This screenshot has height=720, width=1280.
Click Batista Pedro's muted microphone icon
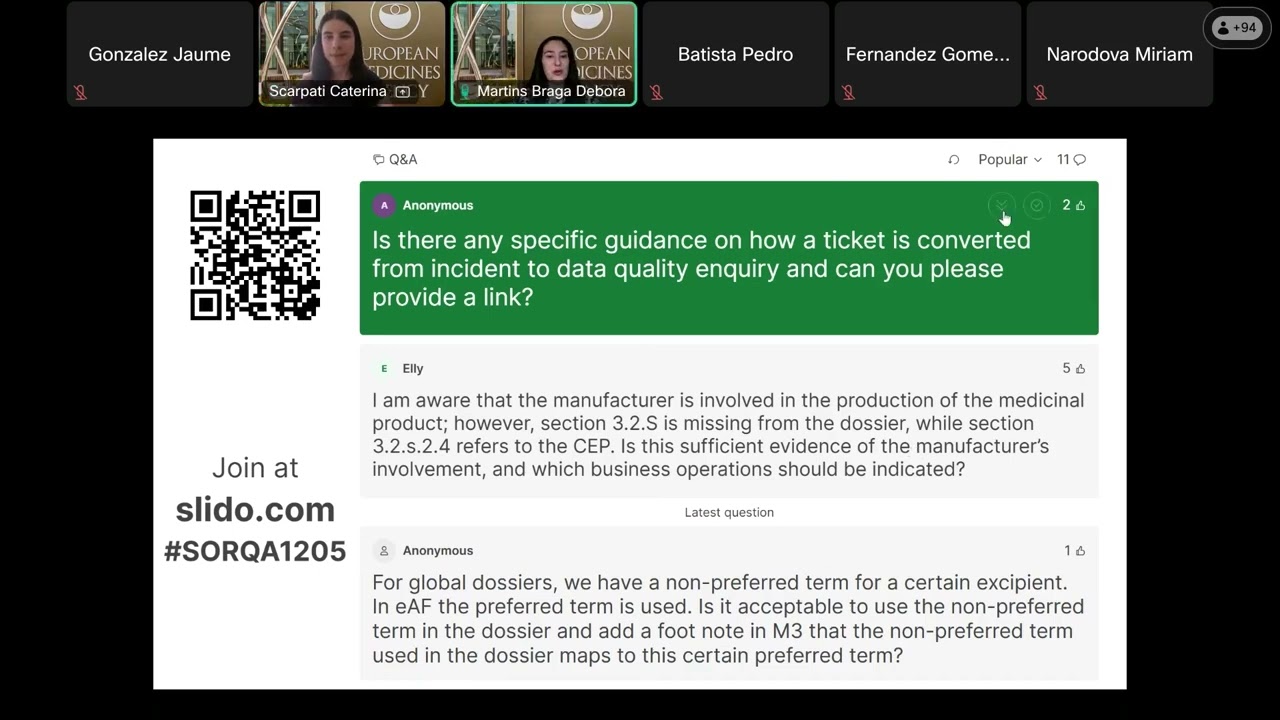pos(656,92)
